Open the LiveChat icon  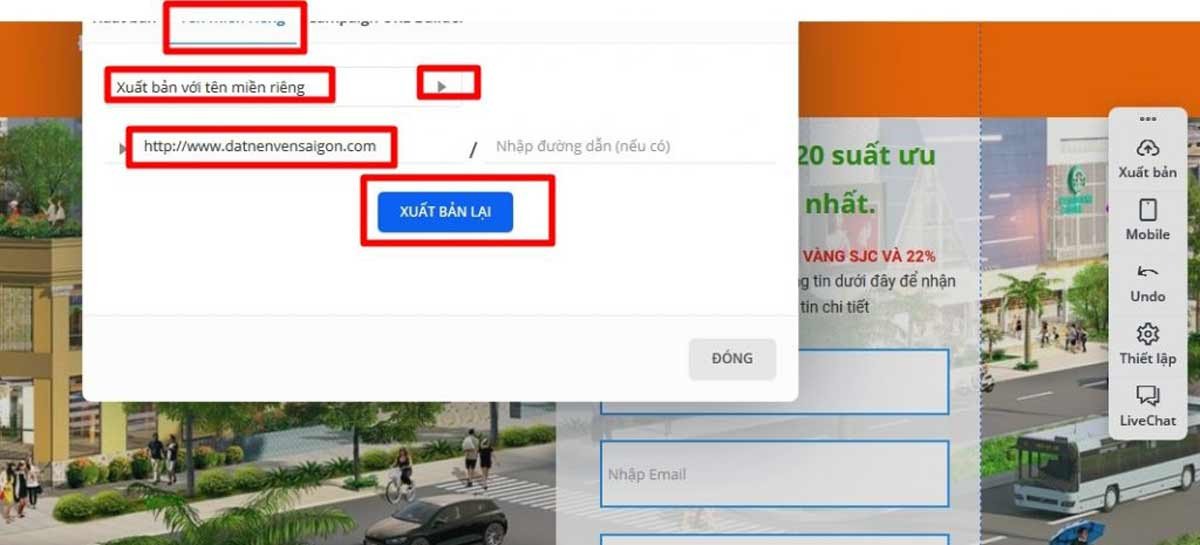pyautogui.click(x=1148, y=396)
